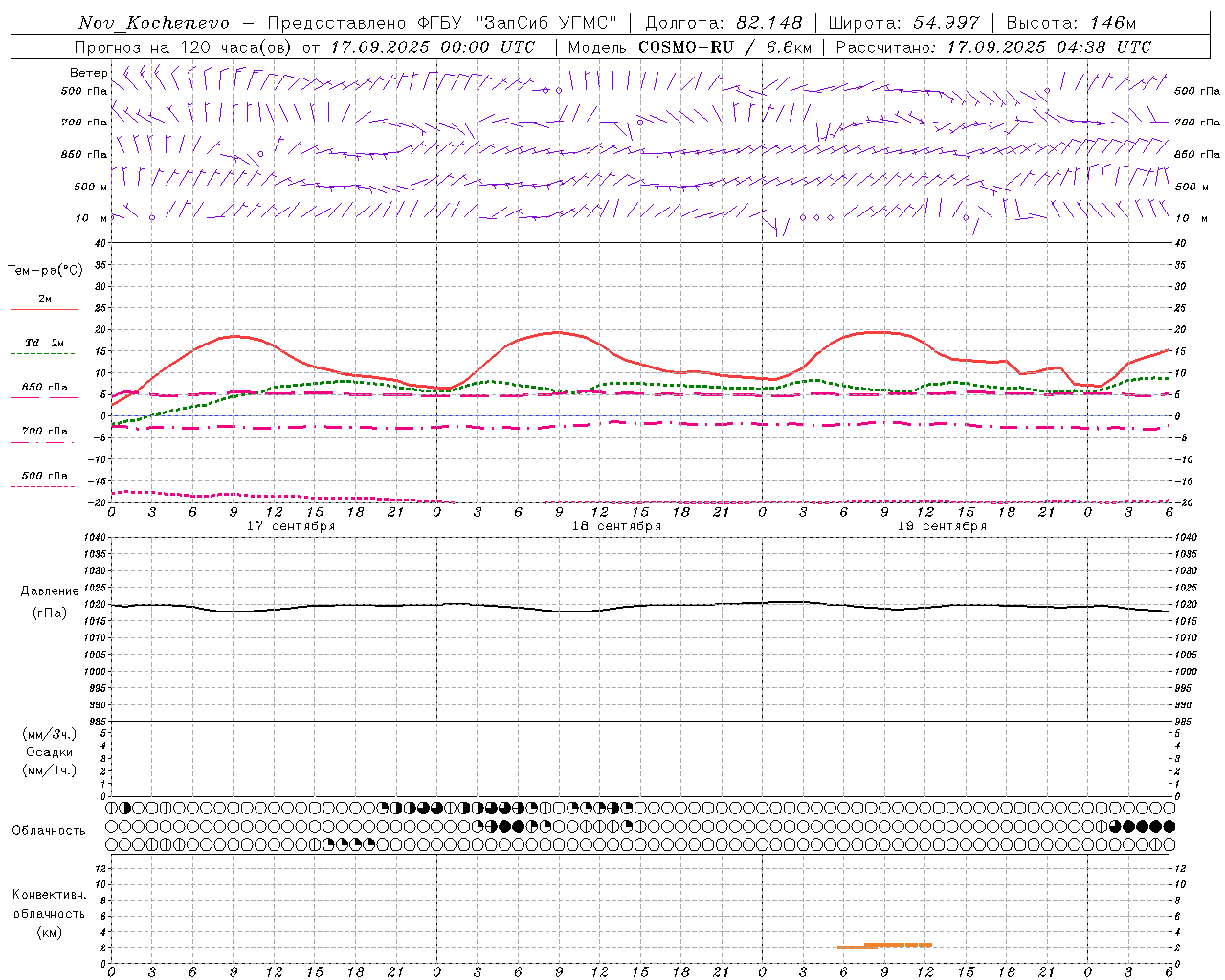Click the 'Тем-ра(°C)' axis title

point(45,271)
